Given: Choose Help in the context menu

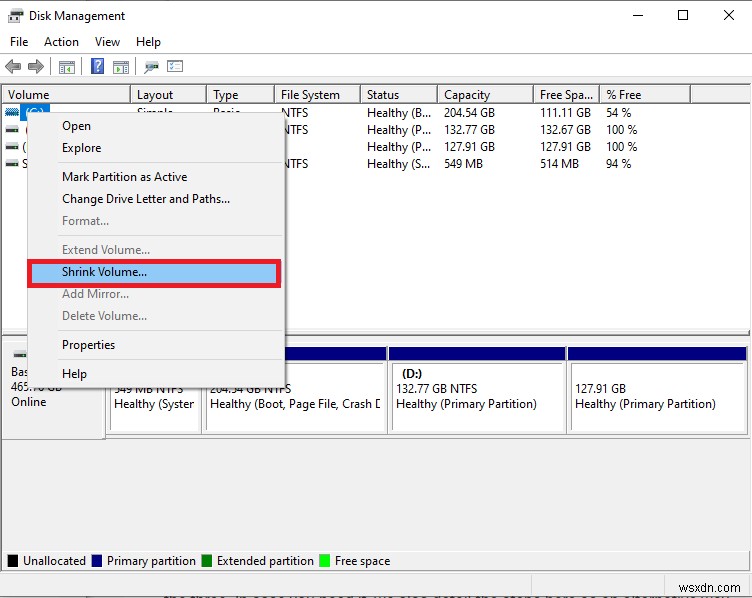Looking at the screenshot, I should click(156, 374).
